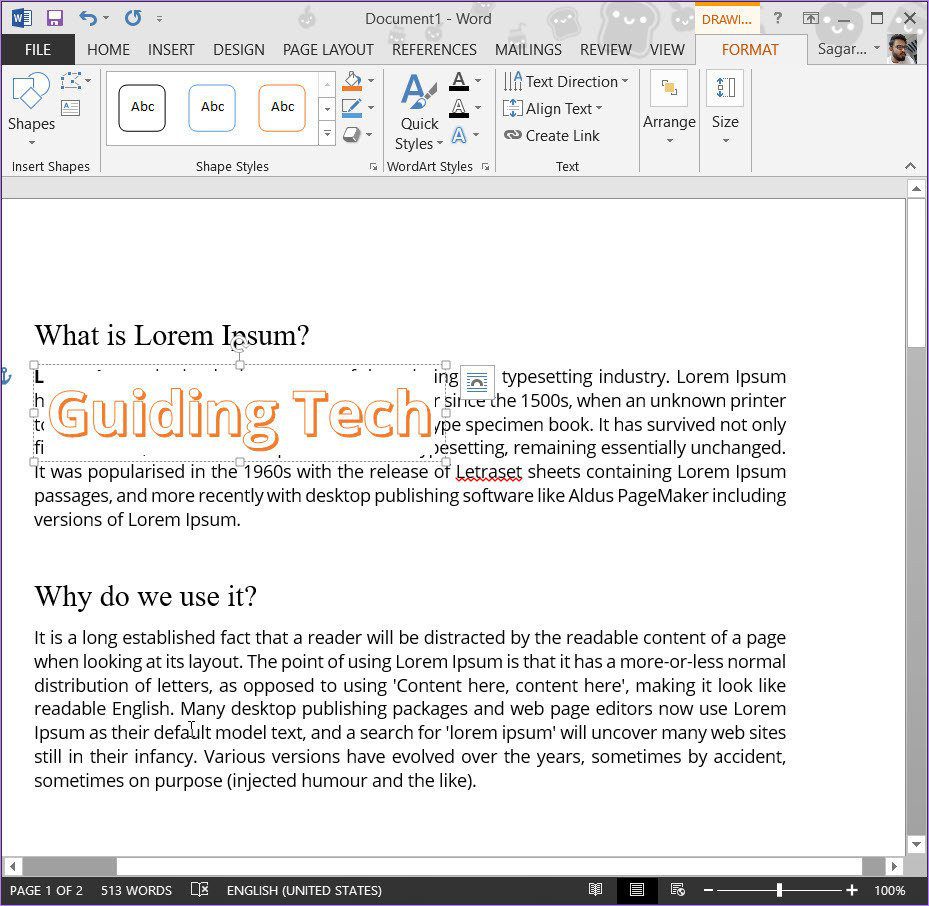Apply the orange outline Abc shape style
The image size is (929, 906).
pyautogui.click(x=282, y=107)
